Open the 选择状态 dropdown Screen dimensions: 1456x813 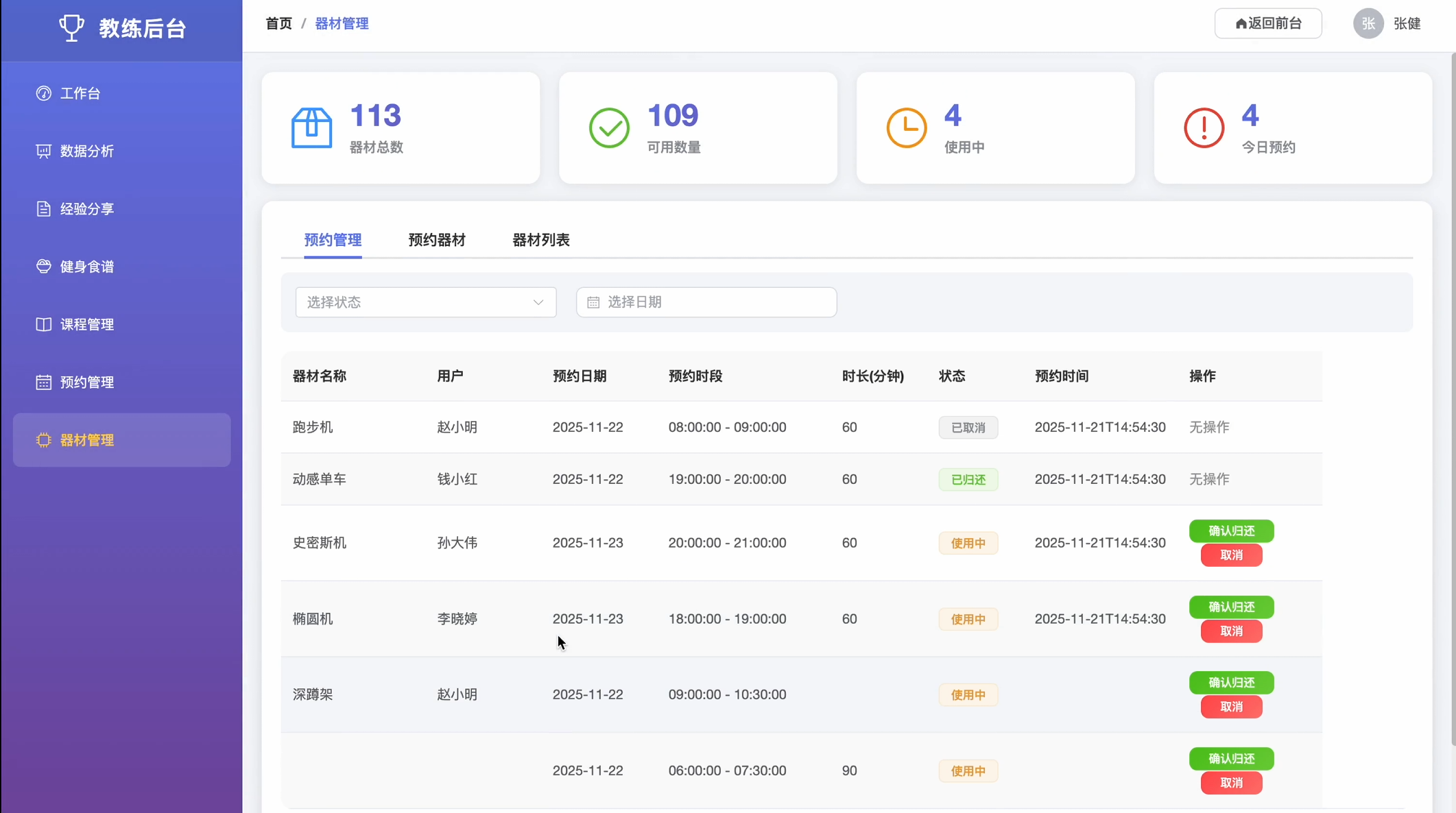[x=425, y=302]
